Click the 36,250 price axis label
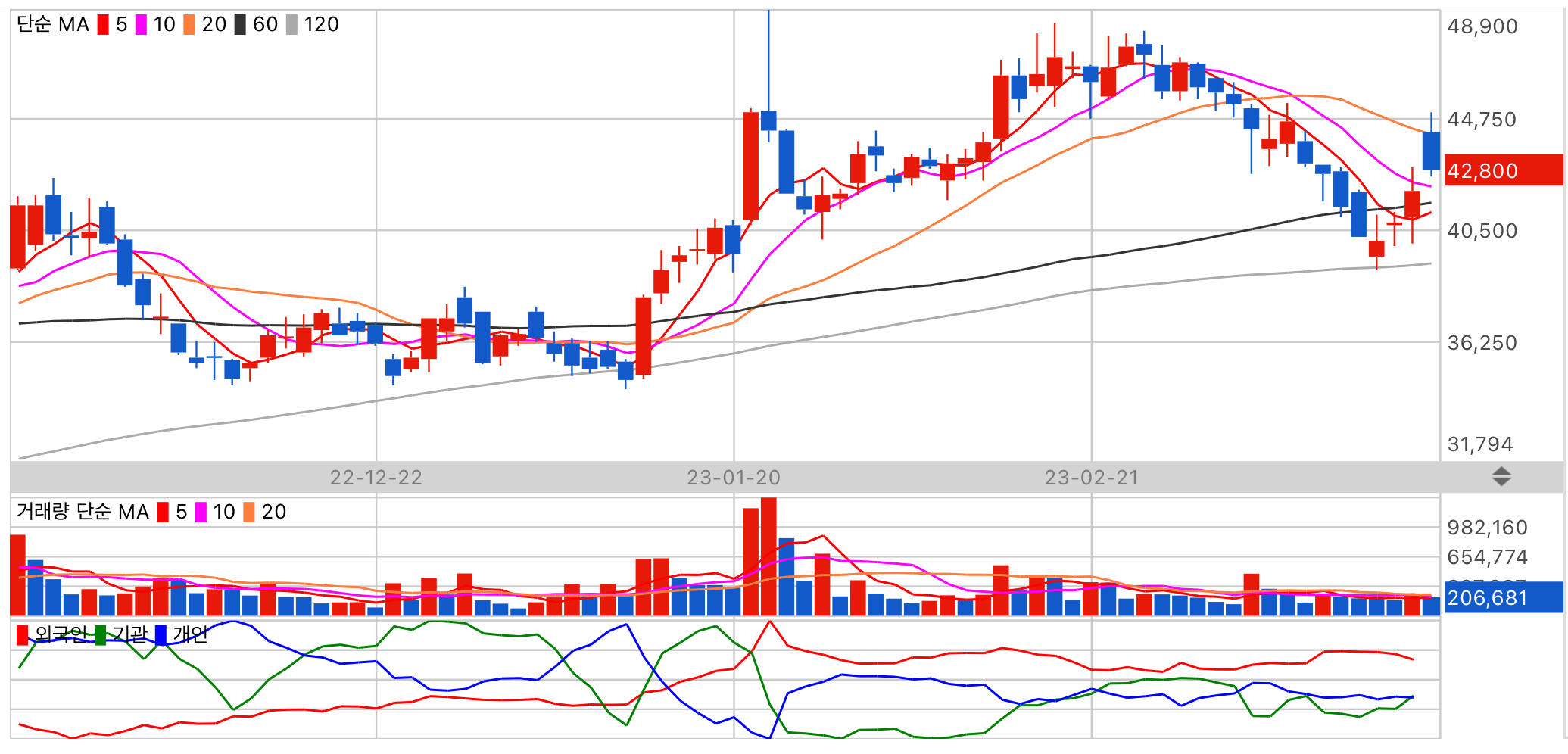 coord(1482,343)
